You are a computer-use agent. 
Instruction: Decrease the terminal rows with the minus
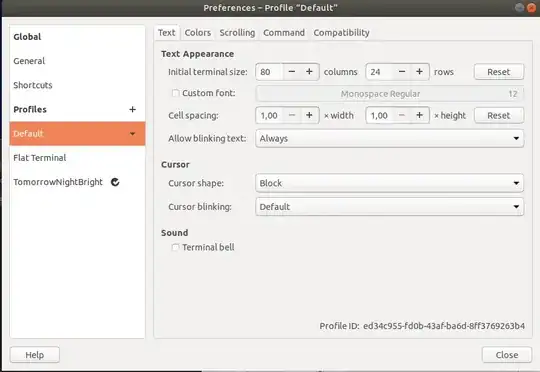pos(402,72)
